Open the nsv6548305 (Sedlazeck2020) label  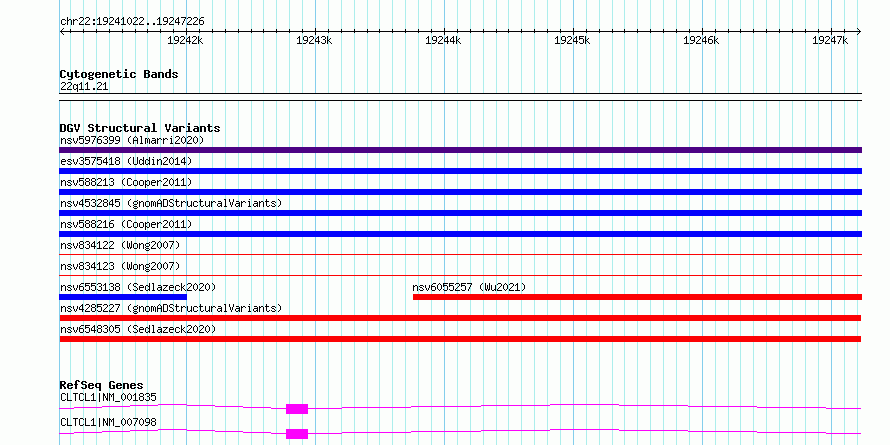(x=138, y=329)
